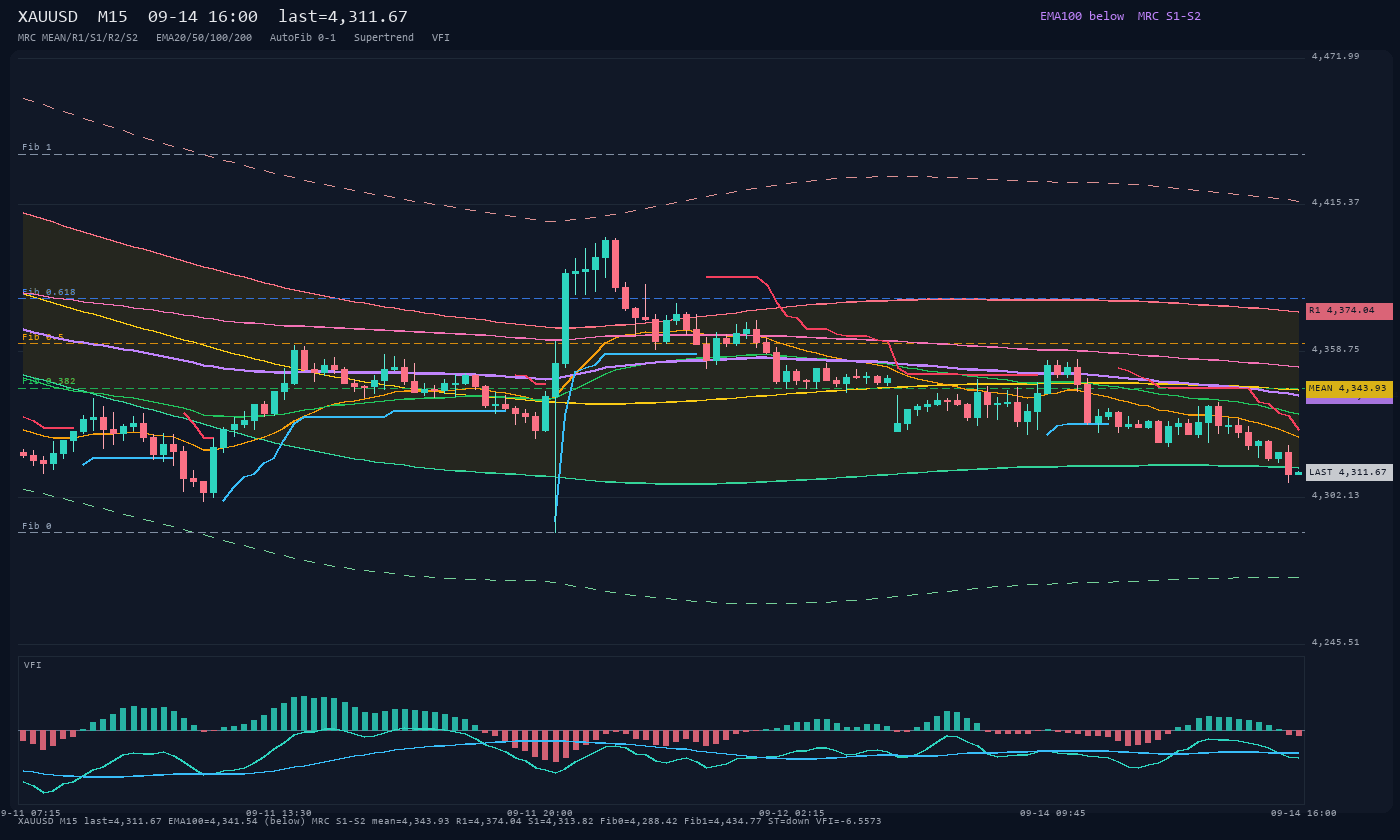Click the Fib 1 level label
1400x840 pixels.
pos(37,147)
